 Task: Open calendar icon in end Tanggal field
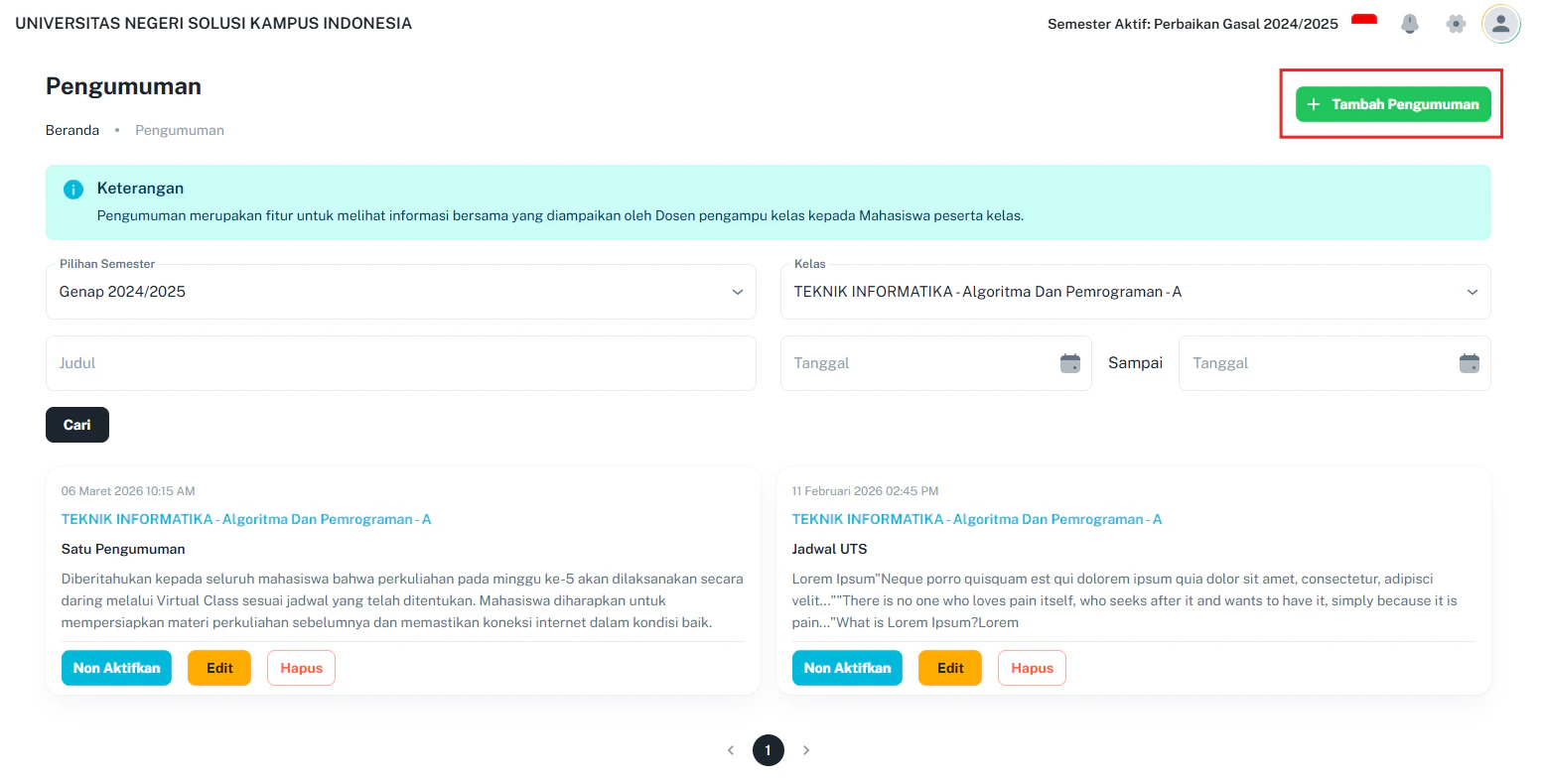1470,363
